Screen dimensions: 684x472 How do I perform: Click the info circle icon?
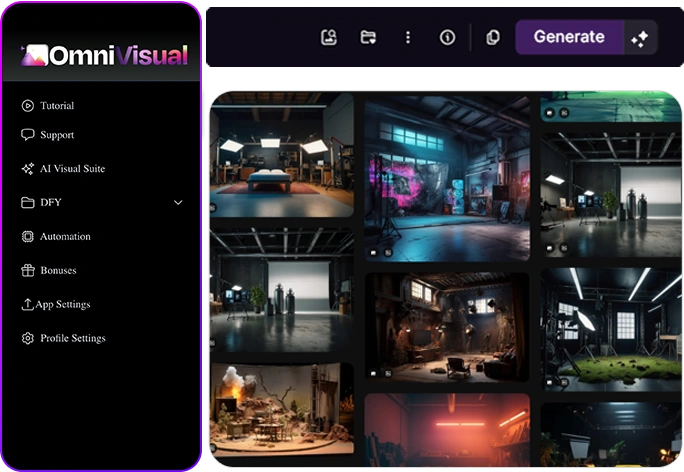(x=447, y=37)
